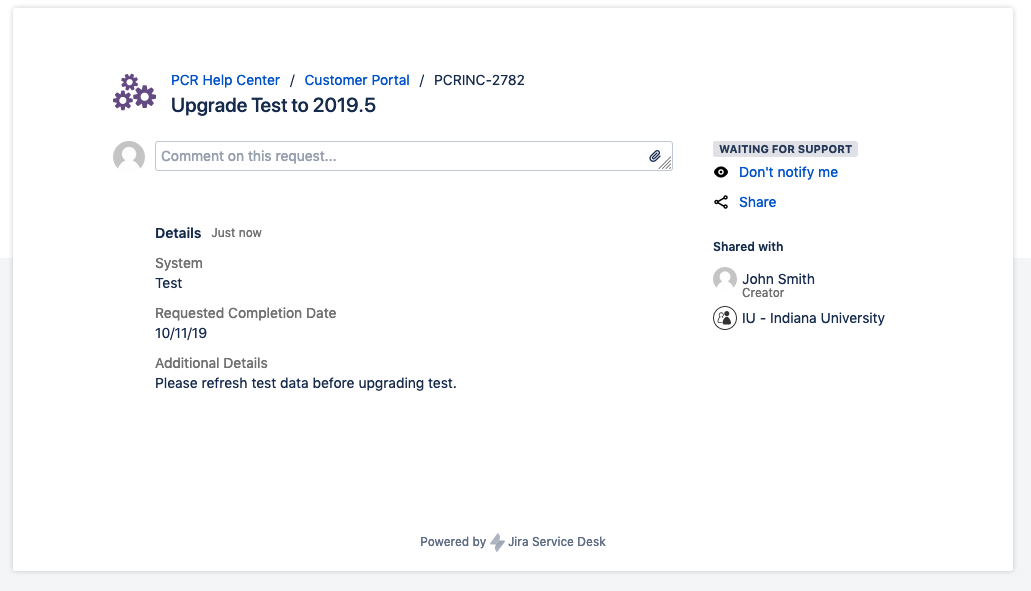Viewport: 1031px width, 591px height.
Task: Click the share network icon
Action: 721,202
